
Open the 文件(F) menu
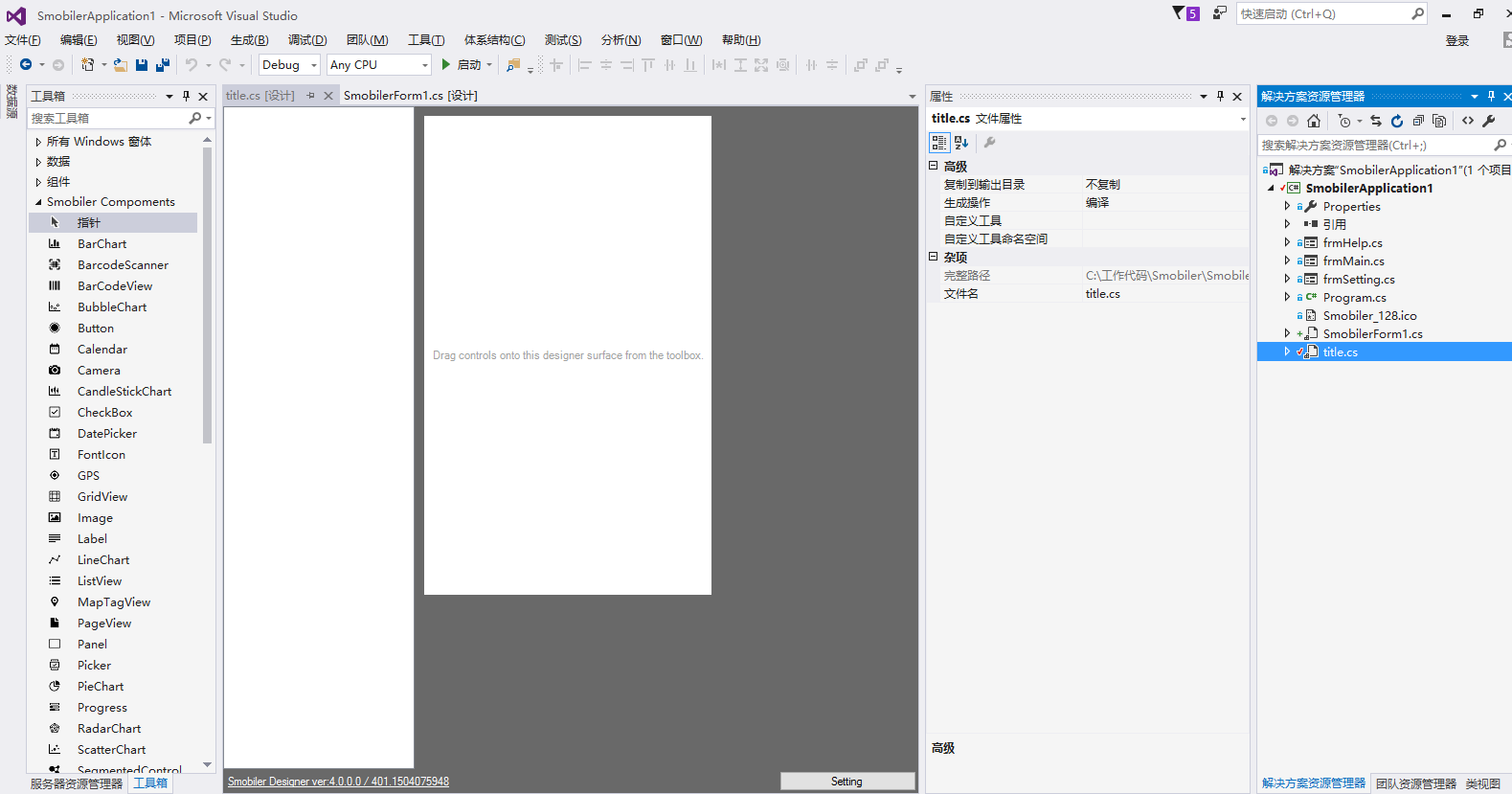[x=23, y=40]
